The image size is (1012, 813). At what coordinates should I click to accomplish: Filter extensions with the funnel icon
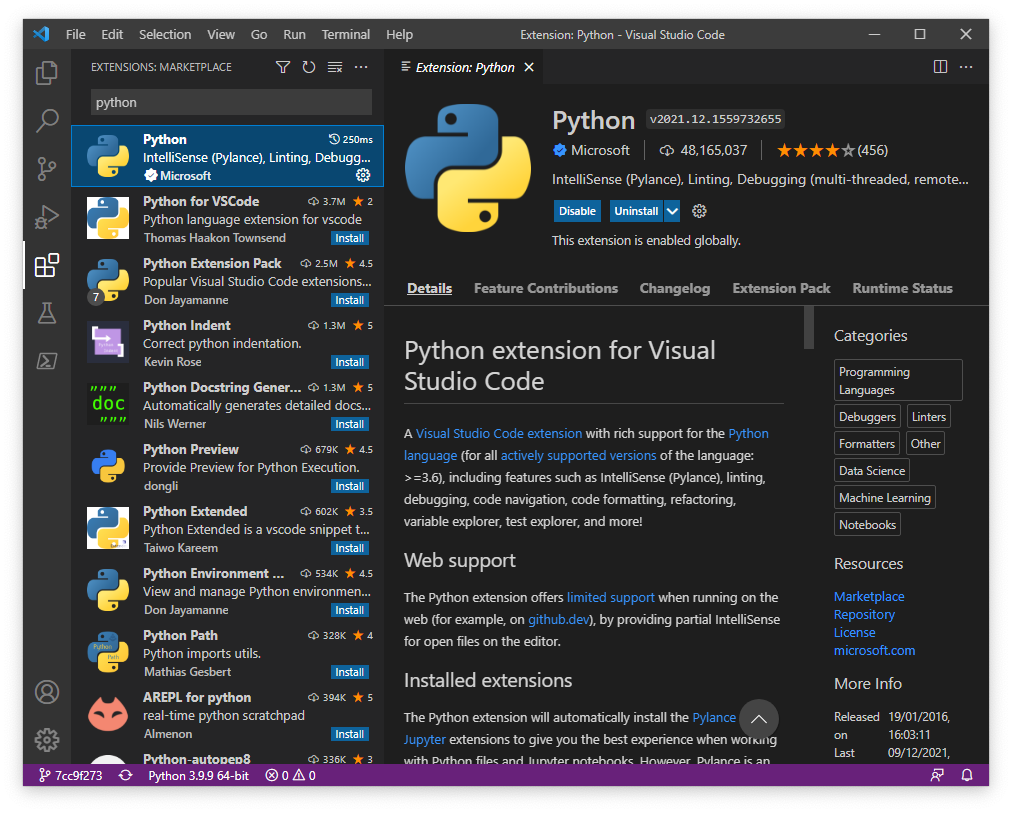283,67
